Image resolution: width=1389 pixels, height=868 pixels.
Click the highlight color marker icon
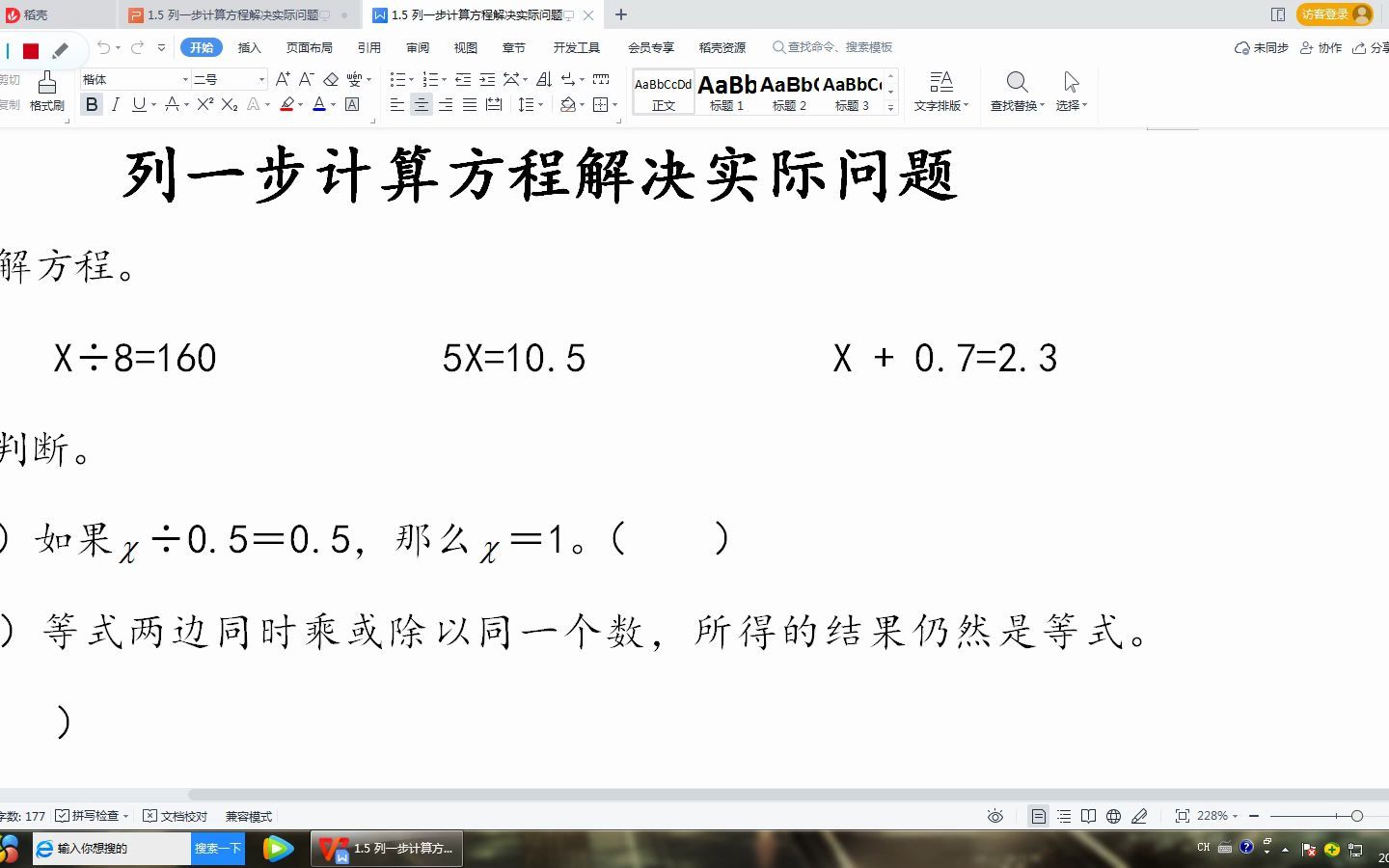[286, 104]
